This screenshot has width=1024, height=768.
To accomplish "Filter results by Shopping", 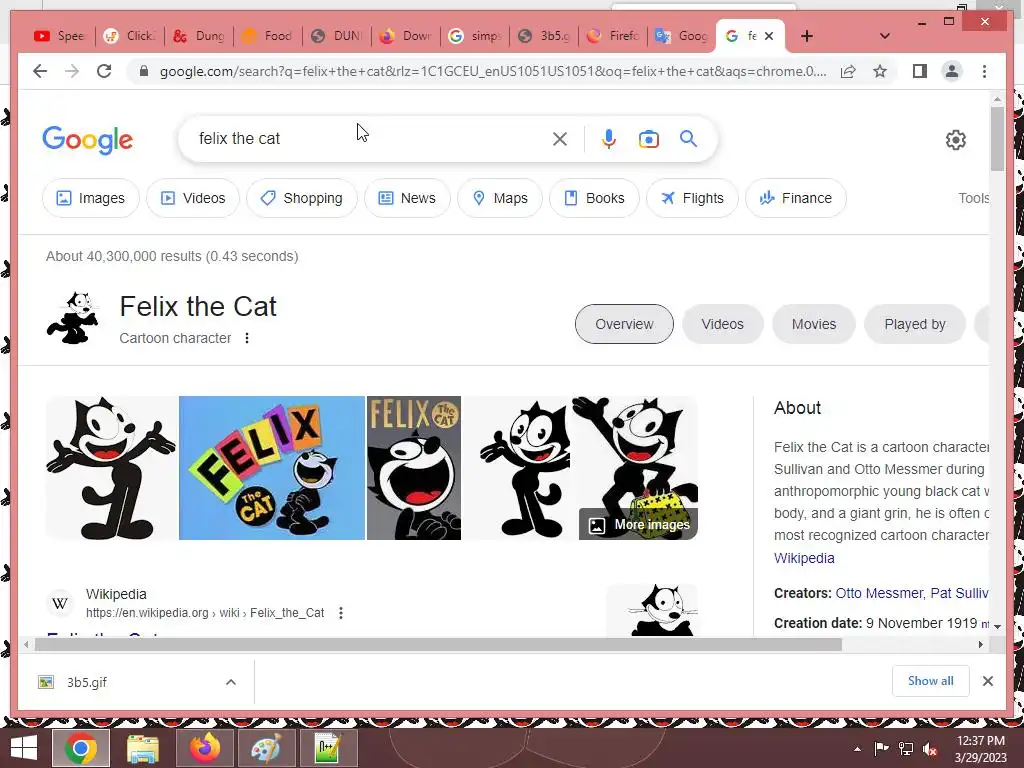I will [302, 198].
